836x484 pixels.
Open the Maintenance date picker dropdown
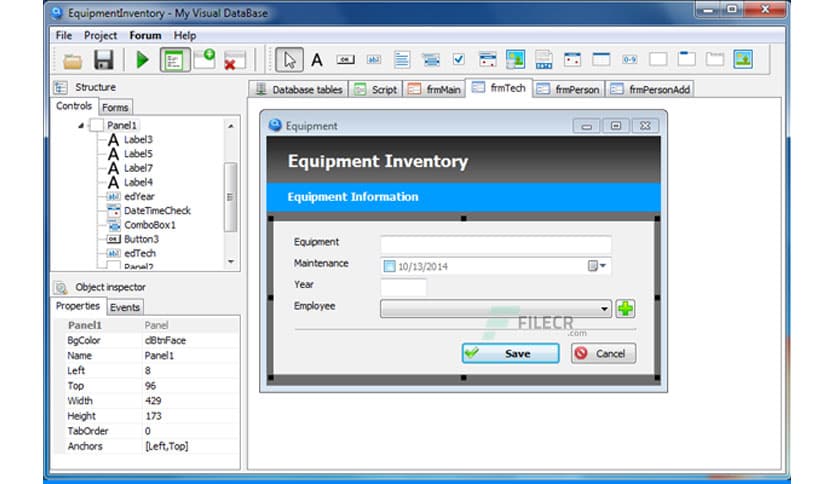[598, 267]
